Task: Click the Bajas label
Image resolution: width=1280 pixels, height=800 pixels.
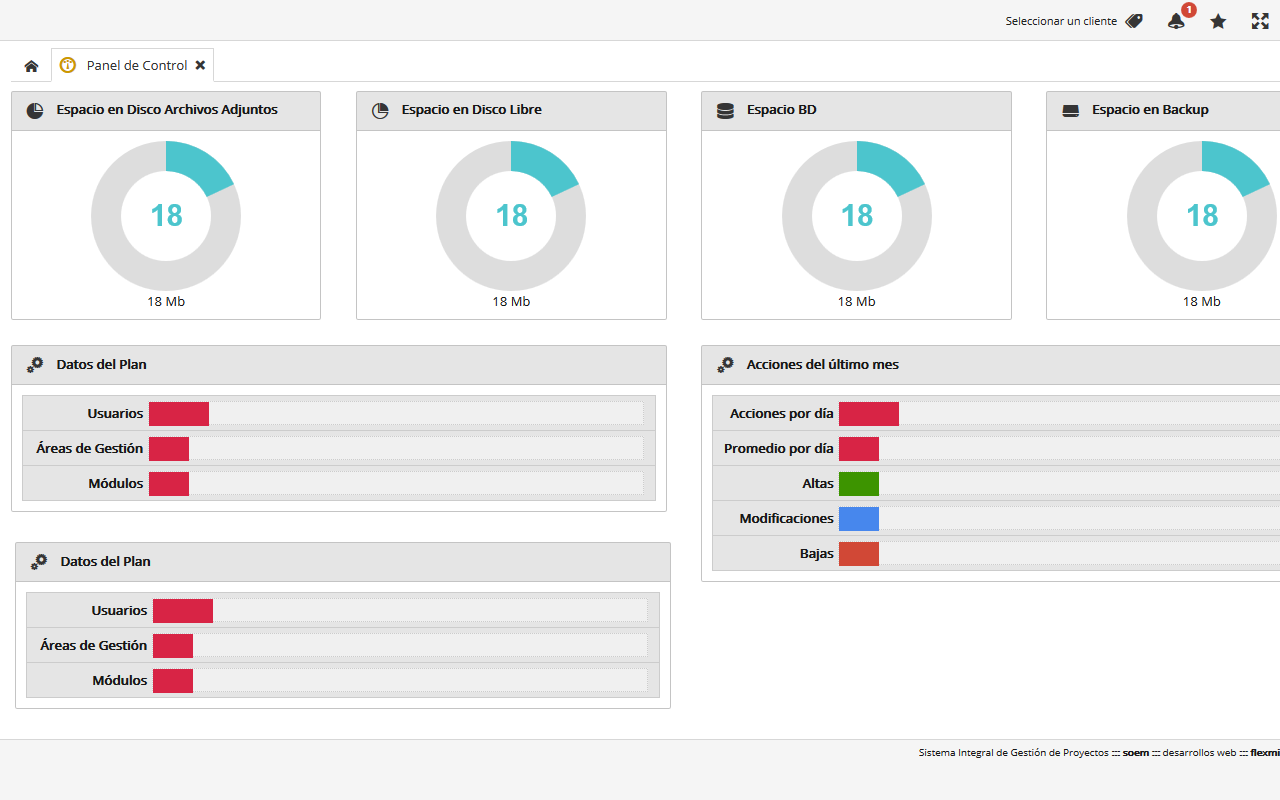Action: click(817, 553)
